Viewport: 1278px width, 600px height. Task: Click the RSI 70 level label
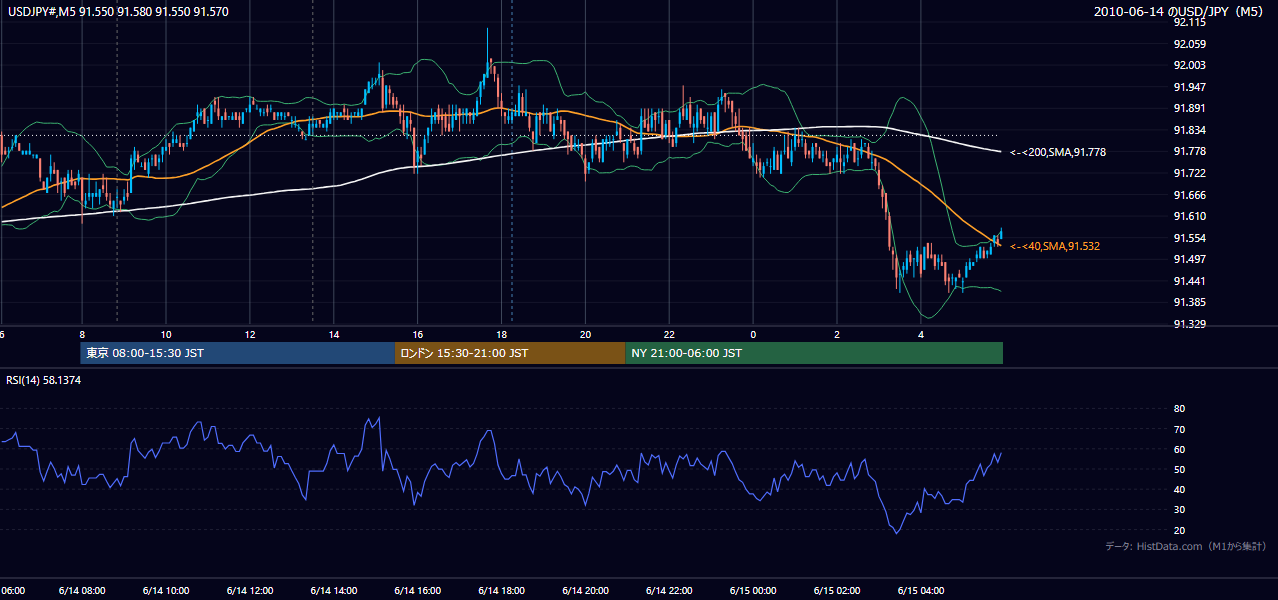point(1179,429)
